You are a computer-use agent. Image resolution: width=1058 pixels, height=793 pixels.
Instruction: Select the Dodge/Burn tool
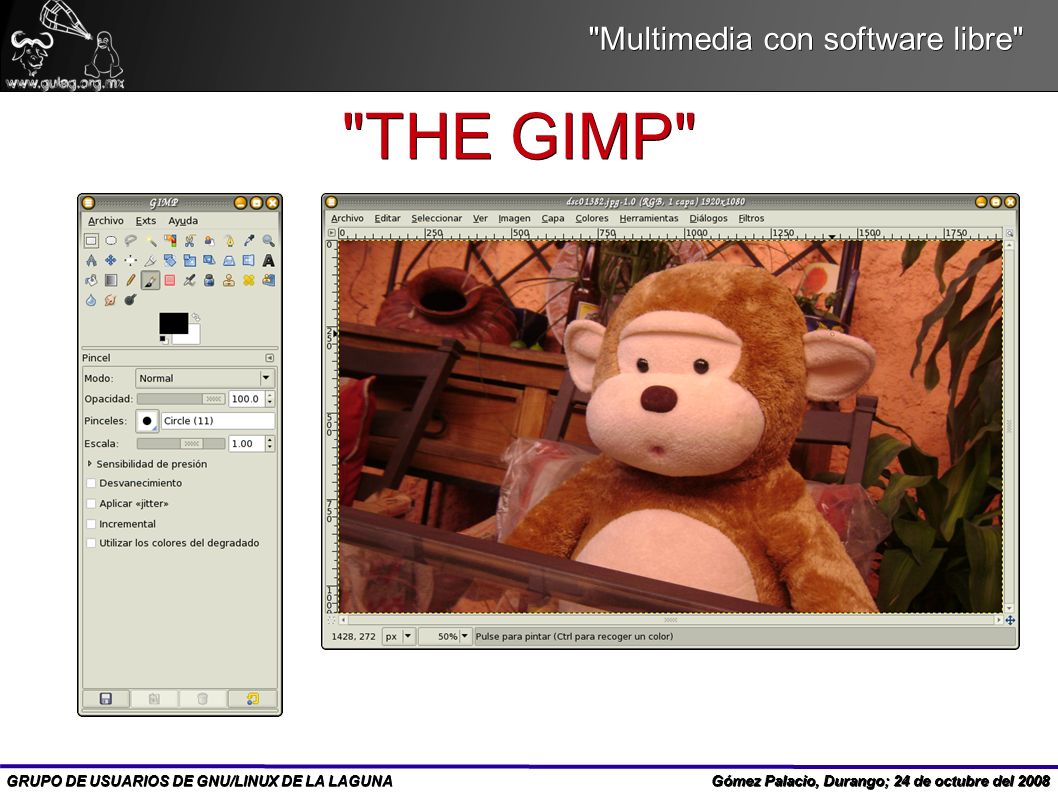[130, 300]
